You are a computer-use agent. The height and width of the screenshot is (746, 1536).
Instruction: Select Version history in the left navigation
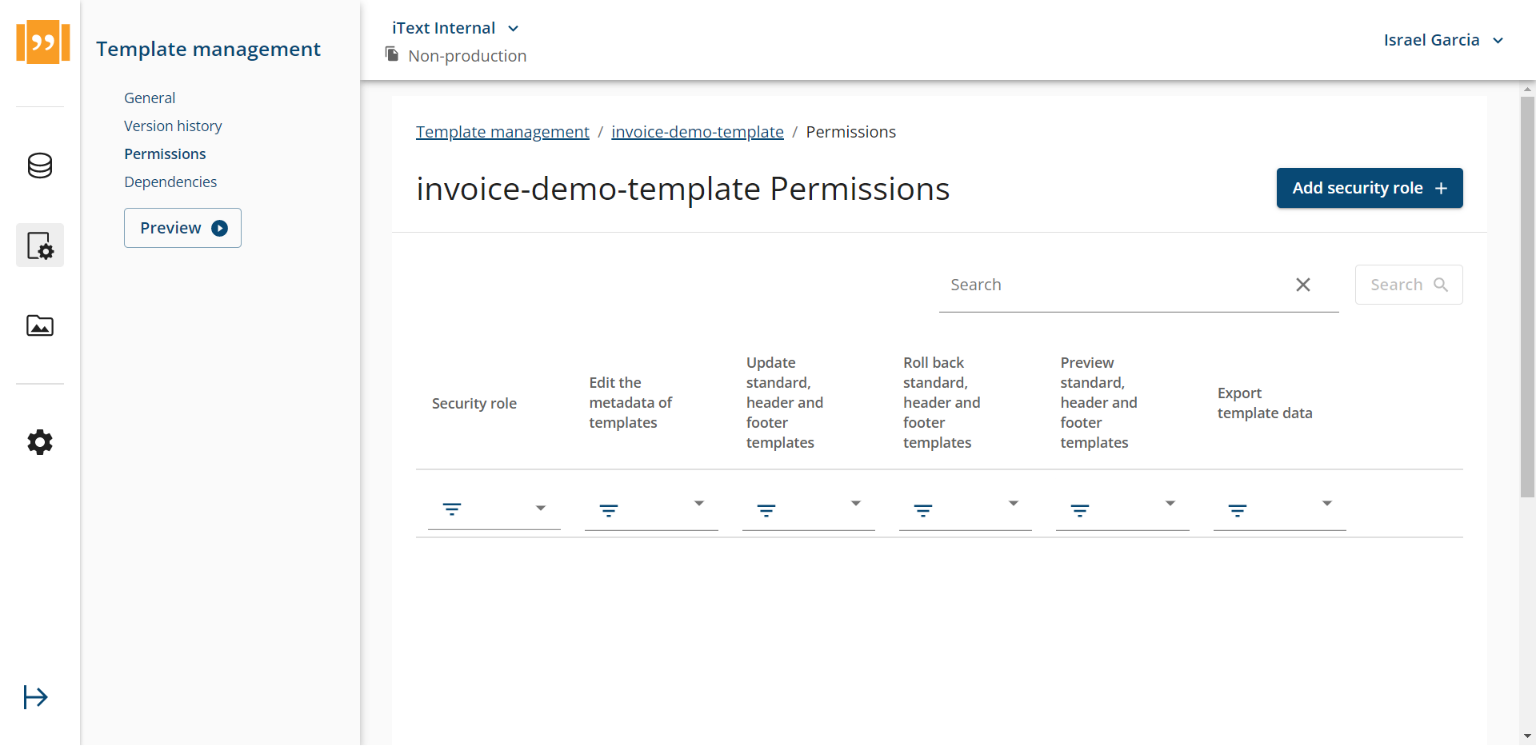coord(173,125)
